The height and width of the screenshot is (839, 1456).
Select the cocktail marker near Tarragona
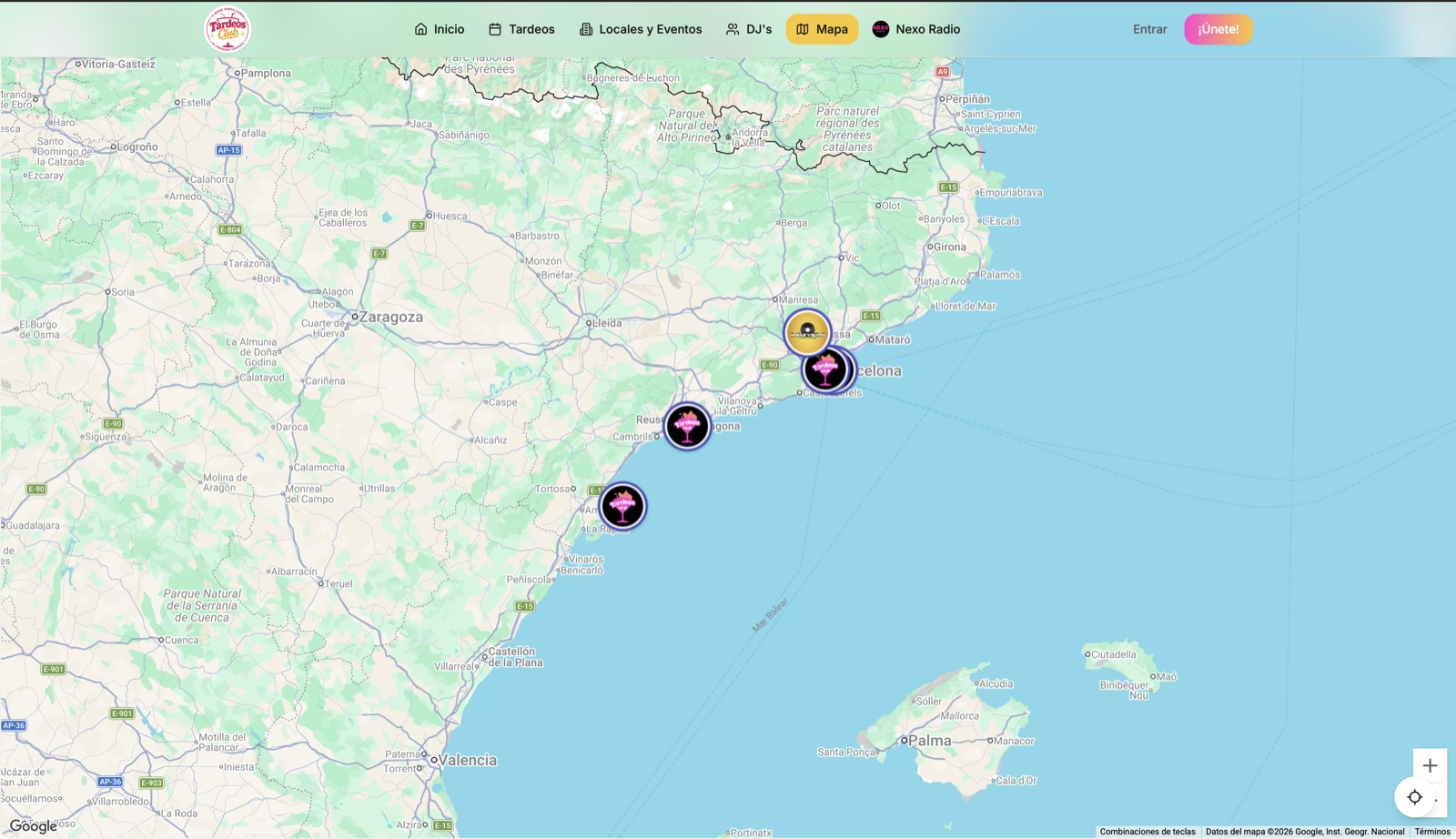pos(687,426)
